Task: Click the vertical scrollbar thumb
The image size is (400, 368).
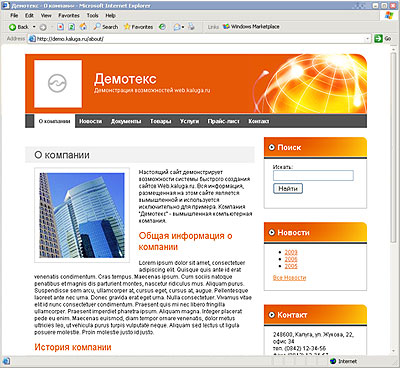Action: tap(394, 147)
